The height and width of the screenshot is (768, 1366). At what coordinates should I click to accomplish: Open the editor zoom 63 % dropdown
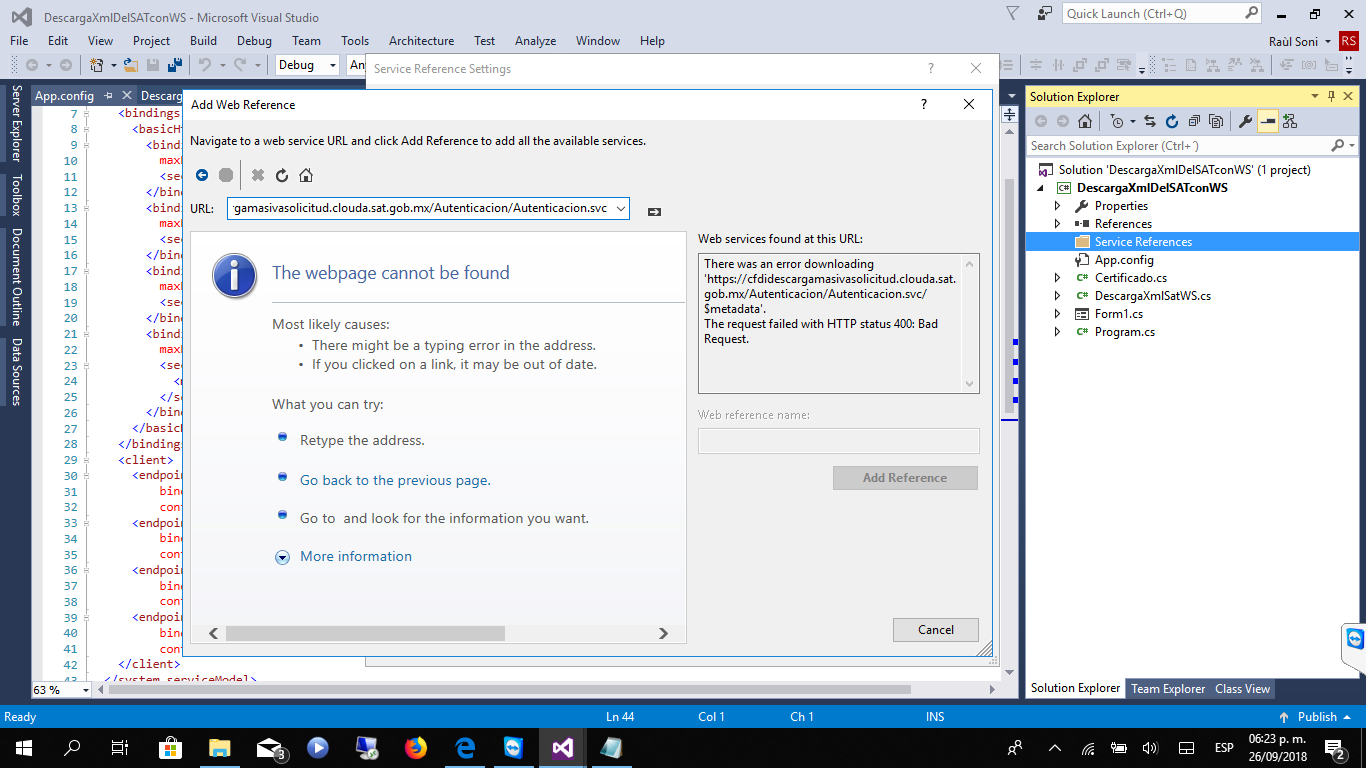click(84, 690)
